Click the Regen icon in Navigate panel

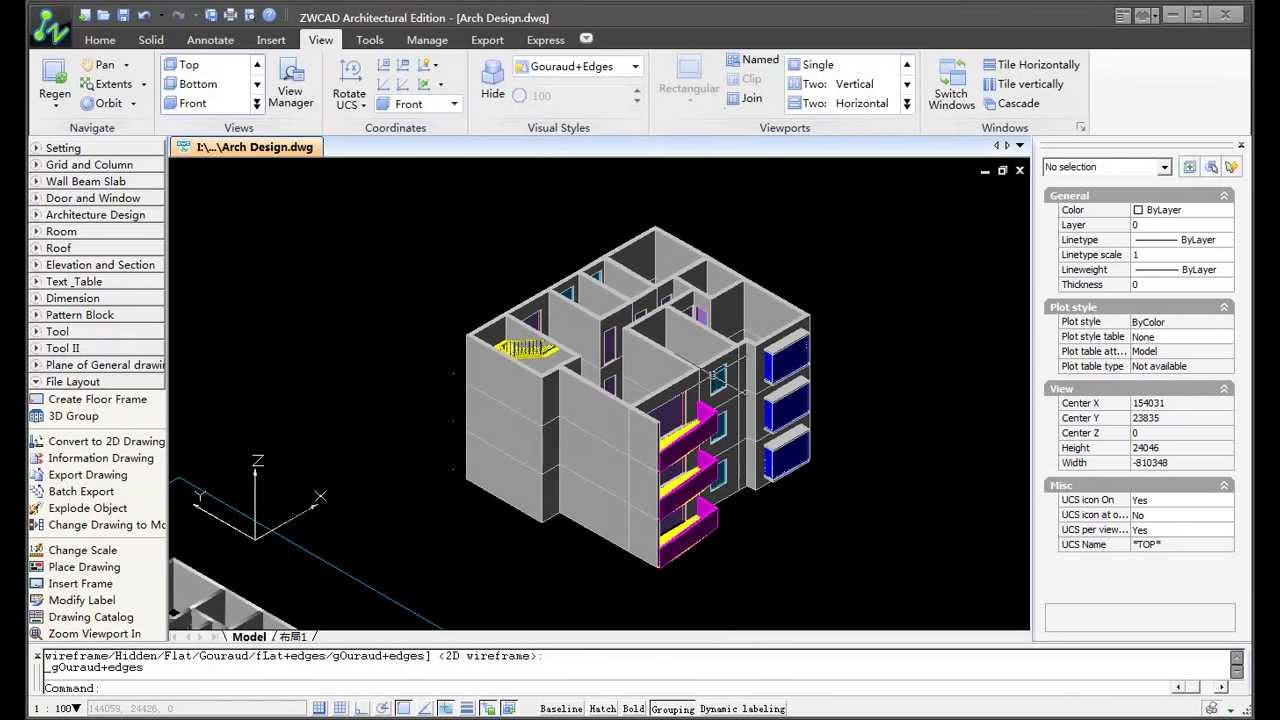click(x=54, y=78)
